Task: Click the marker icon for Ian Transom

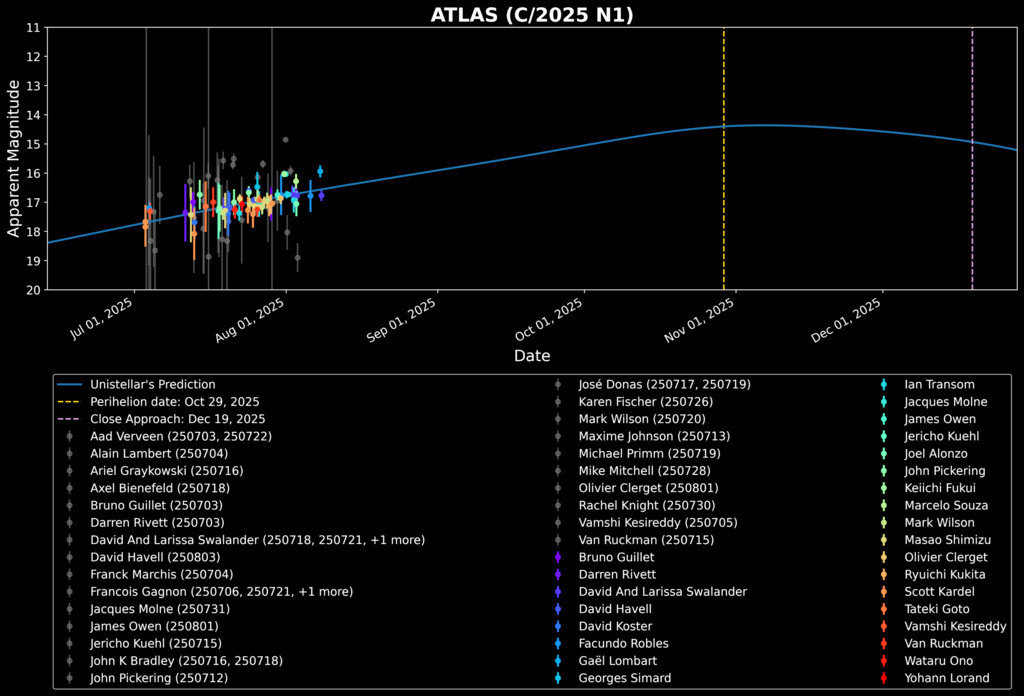Action: point(883,384)
